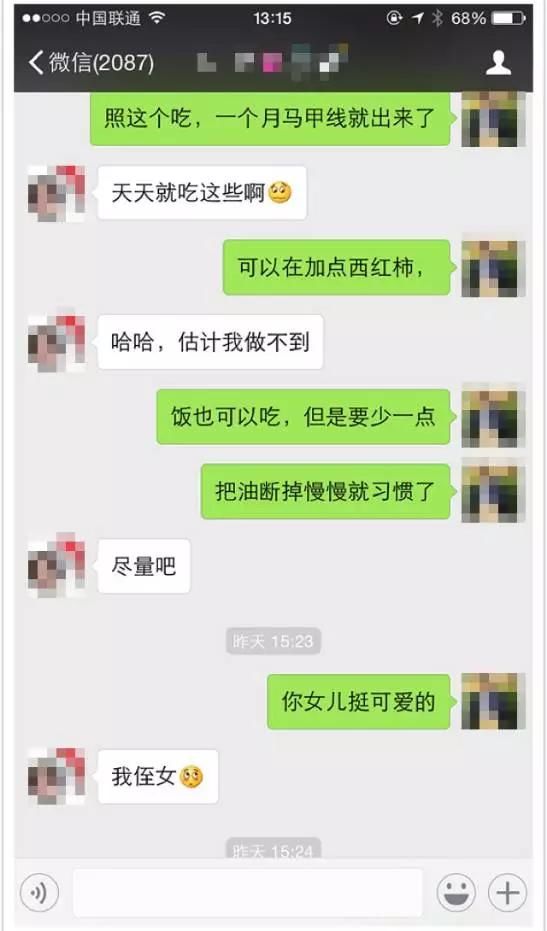Open the emoji sticker picker

[456, 892]
